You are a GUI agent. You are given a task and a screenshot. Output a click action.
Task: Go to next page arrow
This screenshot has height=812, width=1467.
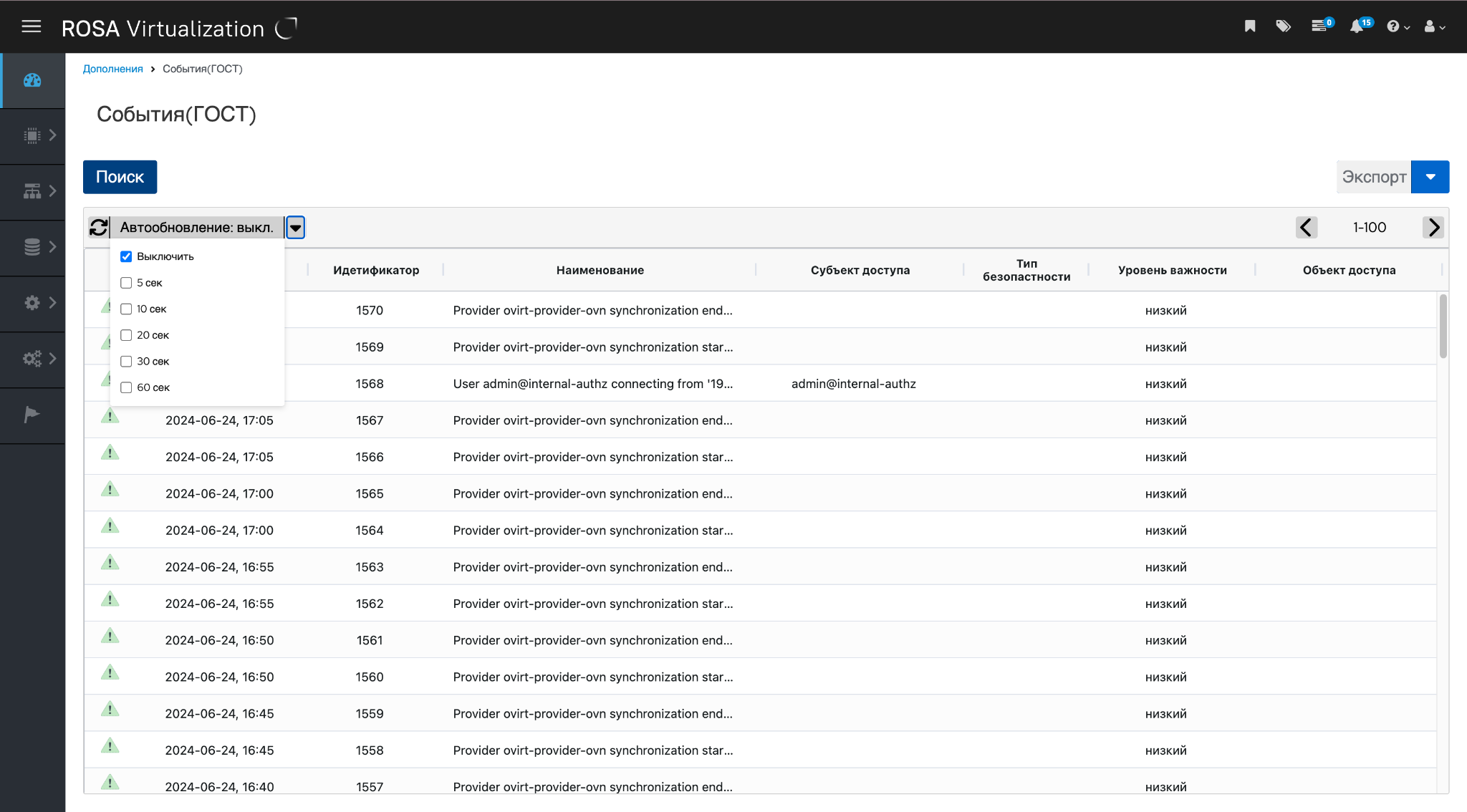coord(1433,228)
